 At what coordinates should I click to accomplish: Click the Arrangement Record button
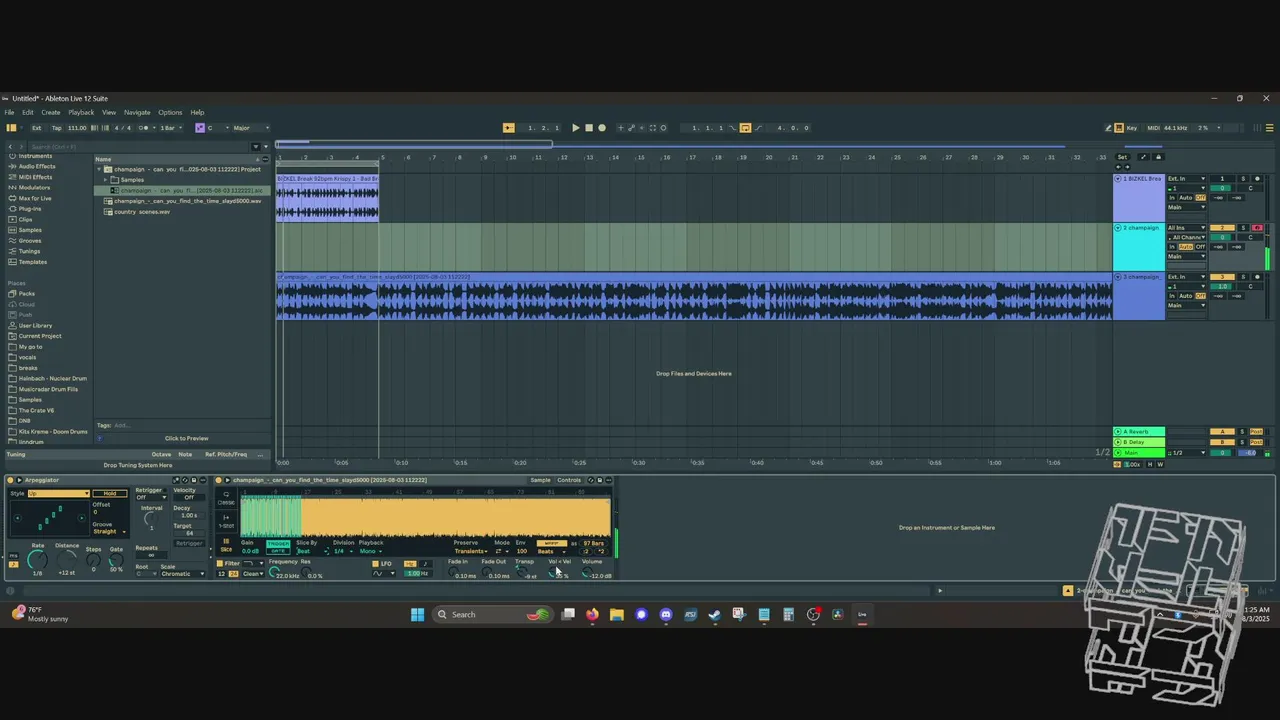coord(602,128)
